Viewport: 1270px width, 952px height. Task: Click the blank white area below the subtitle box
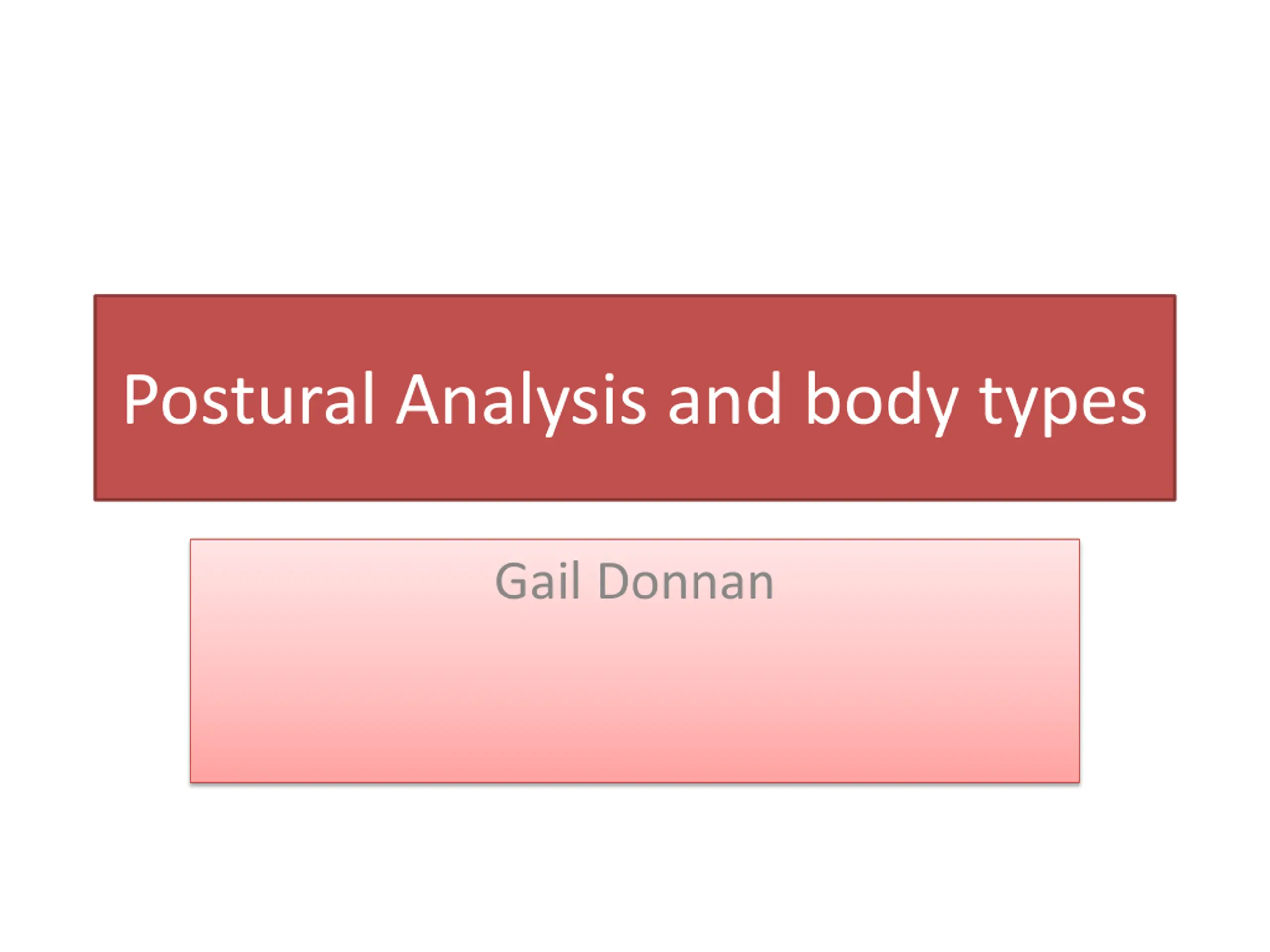click(635, 868)
